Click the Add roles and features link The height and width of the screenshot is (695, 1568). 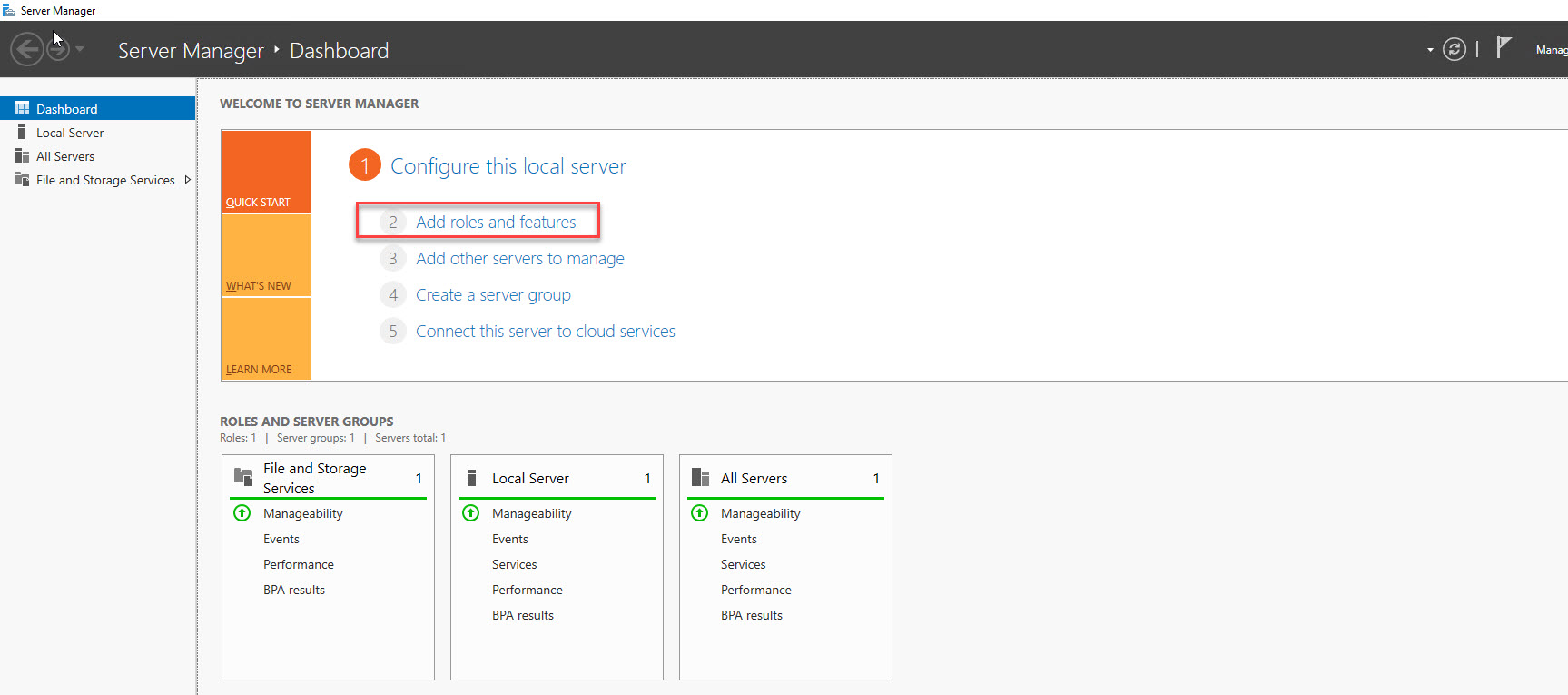point(496,222)
